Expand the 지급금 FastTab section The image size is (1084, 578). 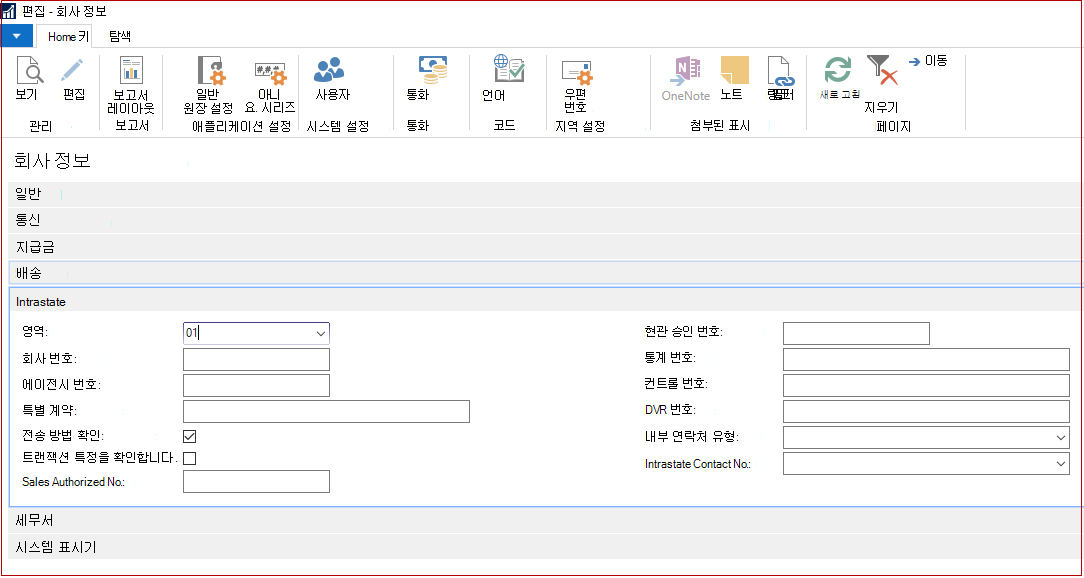click(x=546, y=246)
